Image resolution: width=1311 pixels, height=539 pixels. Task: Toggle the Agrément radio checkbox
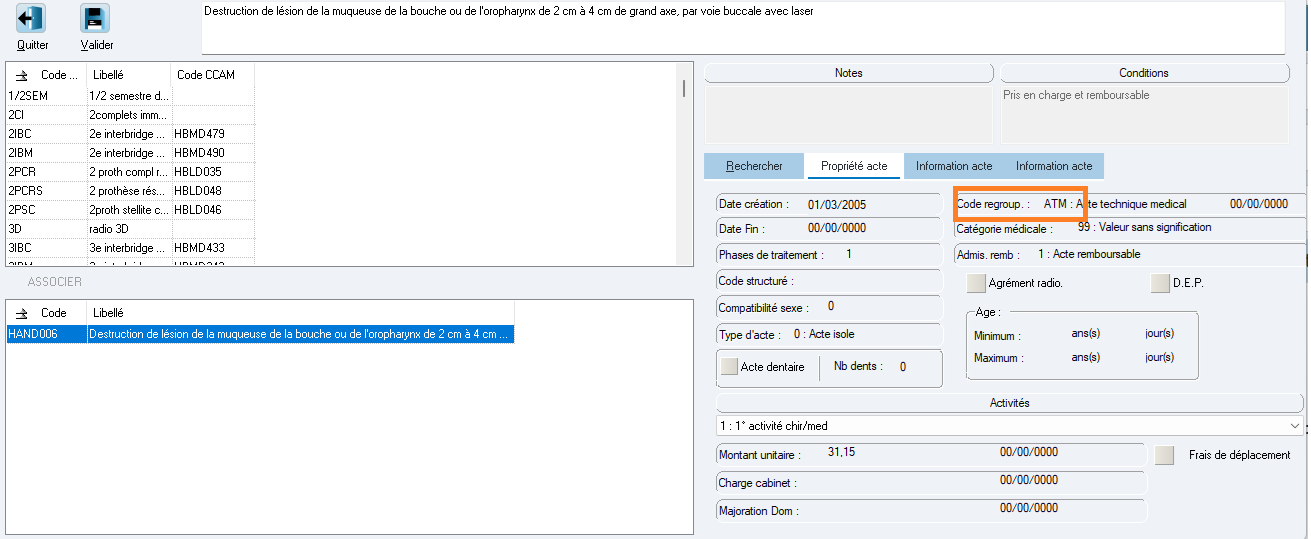click(977, 283)
